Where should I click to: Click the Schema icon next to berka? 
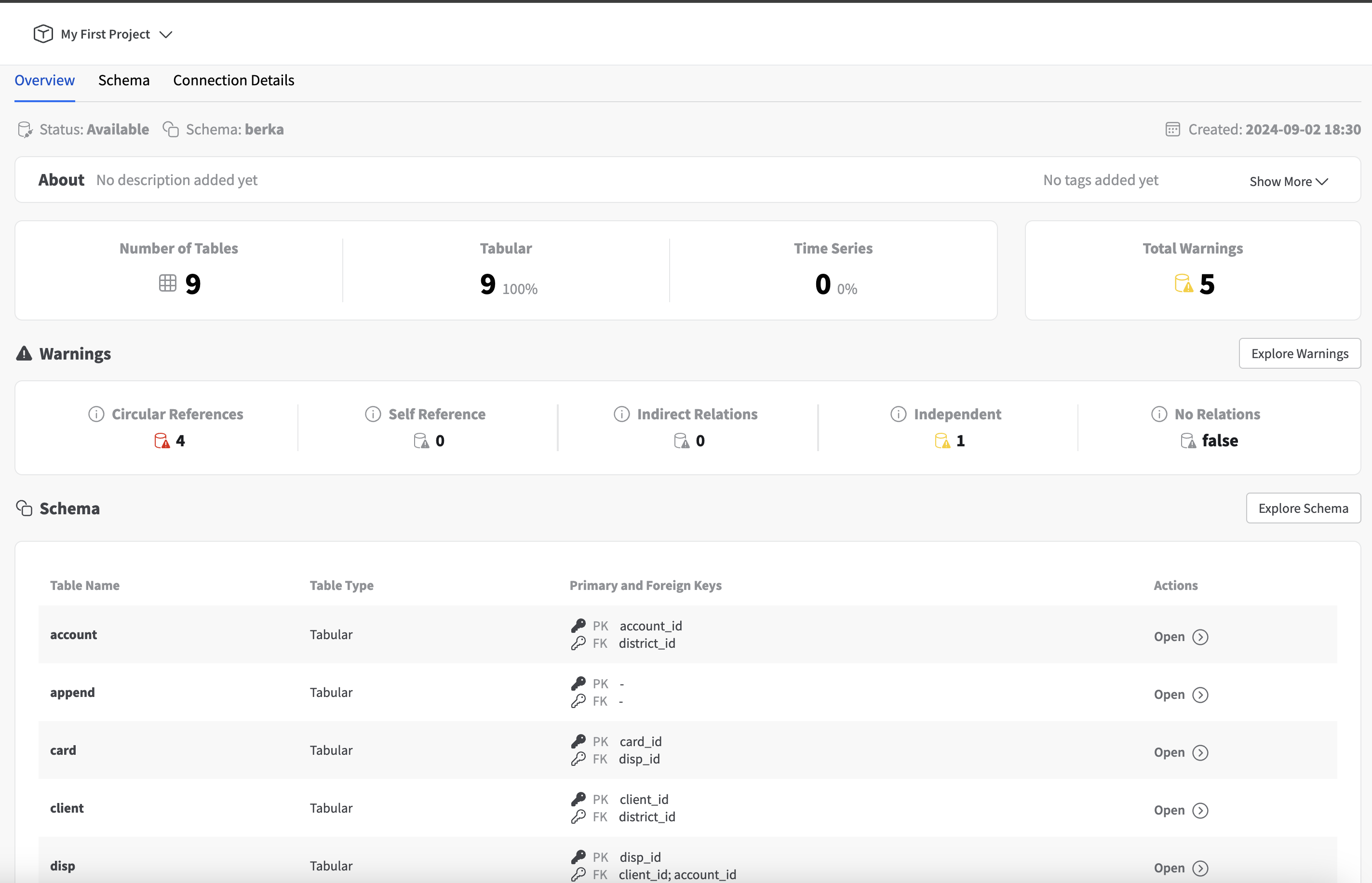tap(170, 129)
